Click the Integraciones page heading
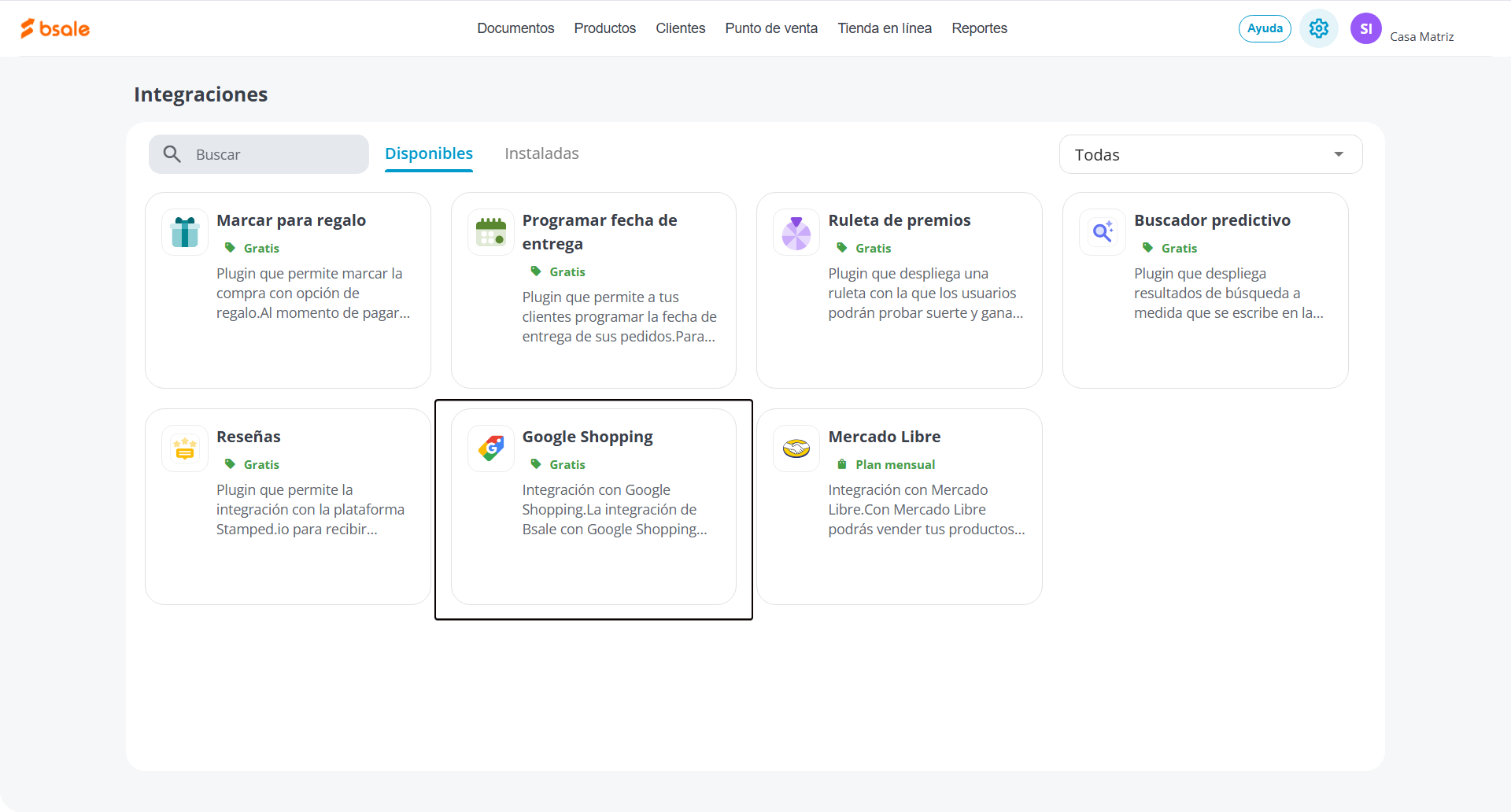This screenshot has width=1511, height=812. [201, 94]
